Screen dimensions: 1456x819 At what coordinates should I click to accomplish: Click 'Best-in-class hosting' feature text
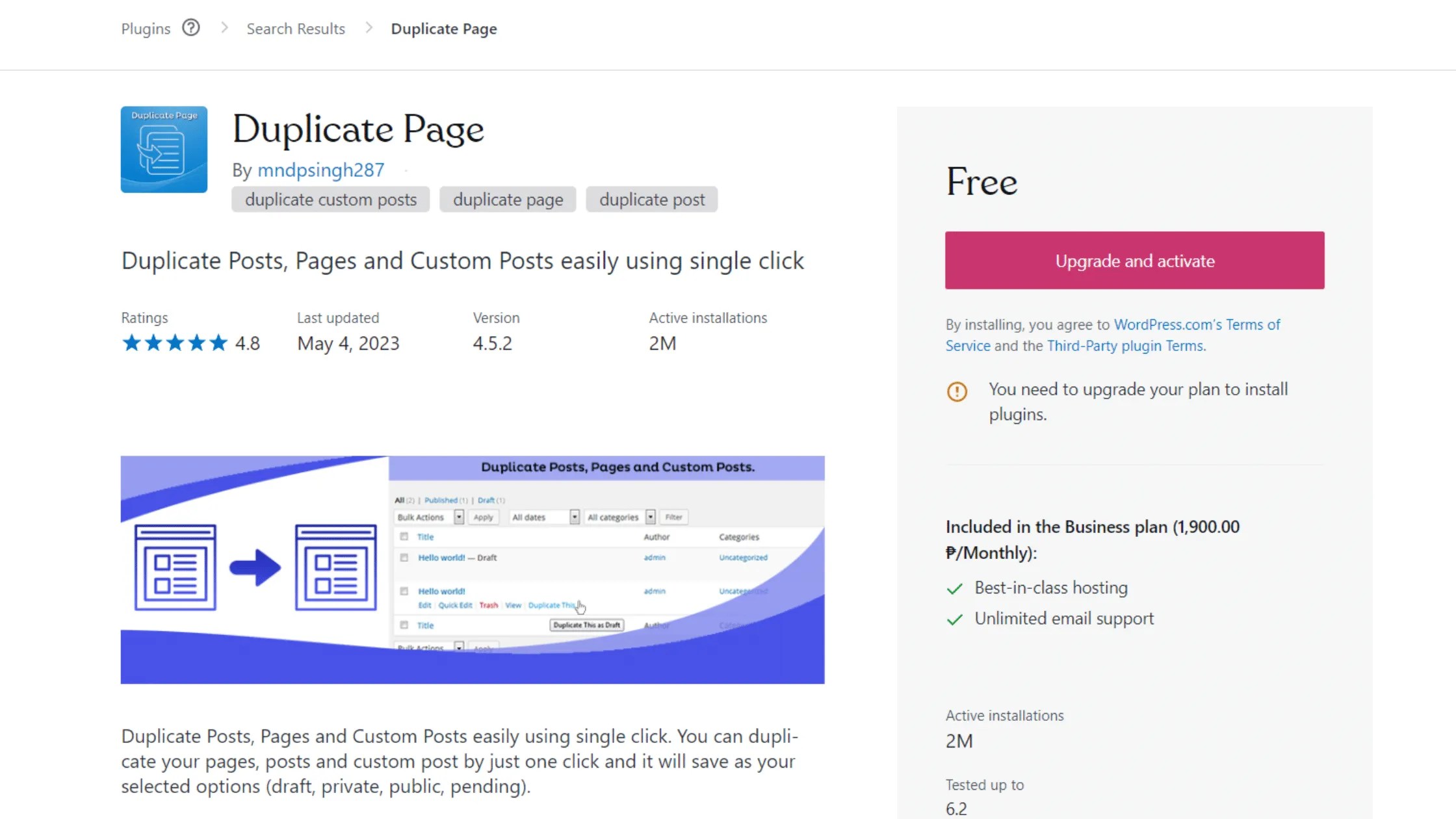[x=1051, y=588]
